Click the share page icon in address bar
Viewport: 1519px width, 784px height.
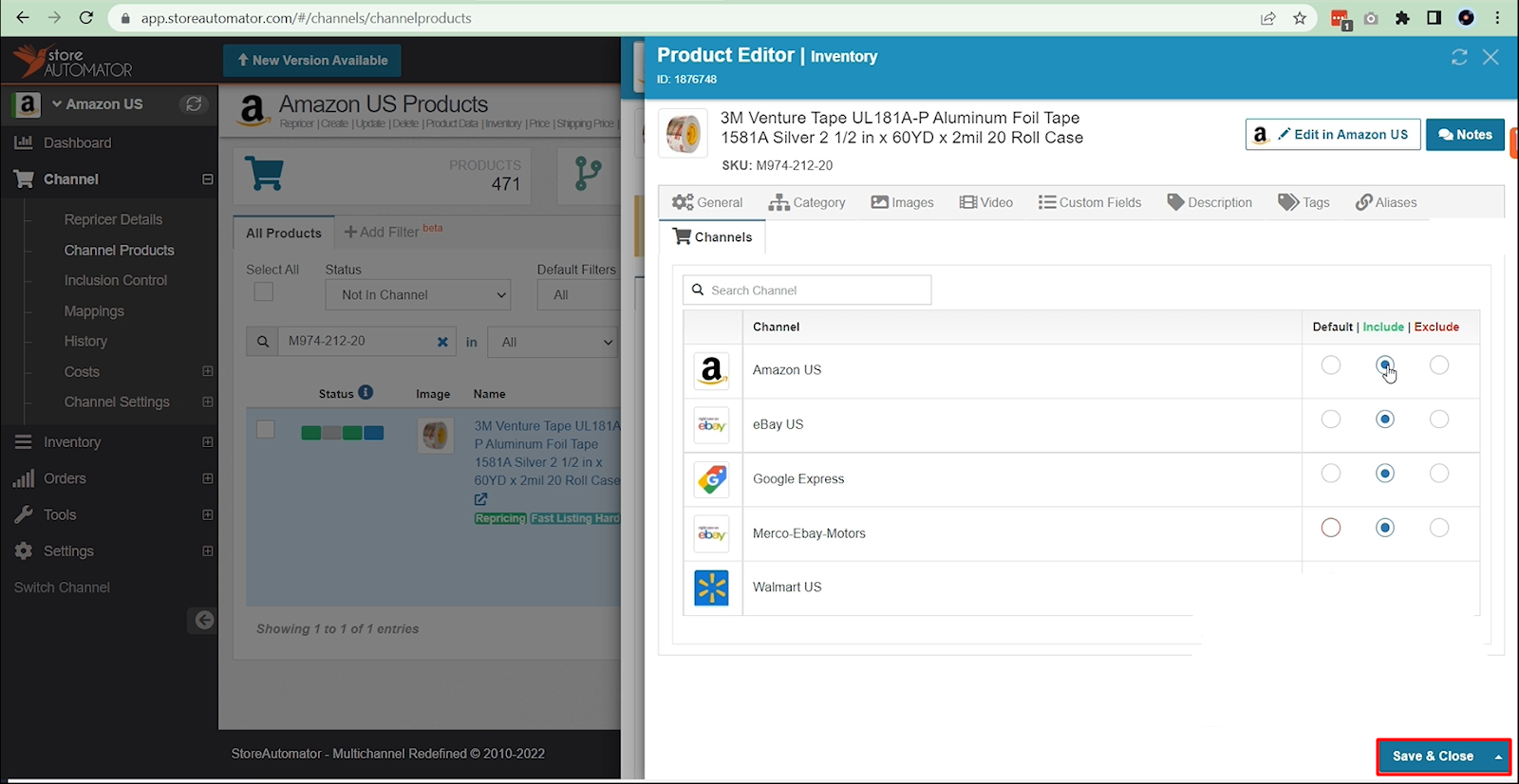click(x=1268, y=18)
